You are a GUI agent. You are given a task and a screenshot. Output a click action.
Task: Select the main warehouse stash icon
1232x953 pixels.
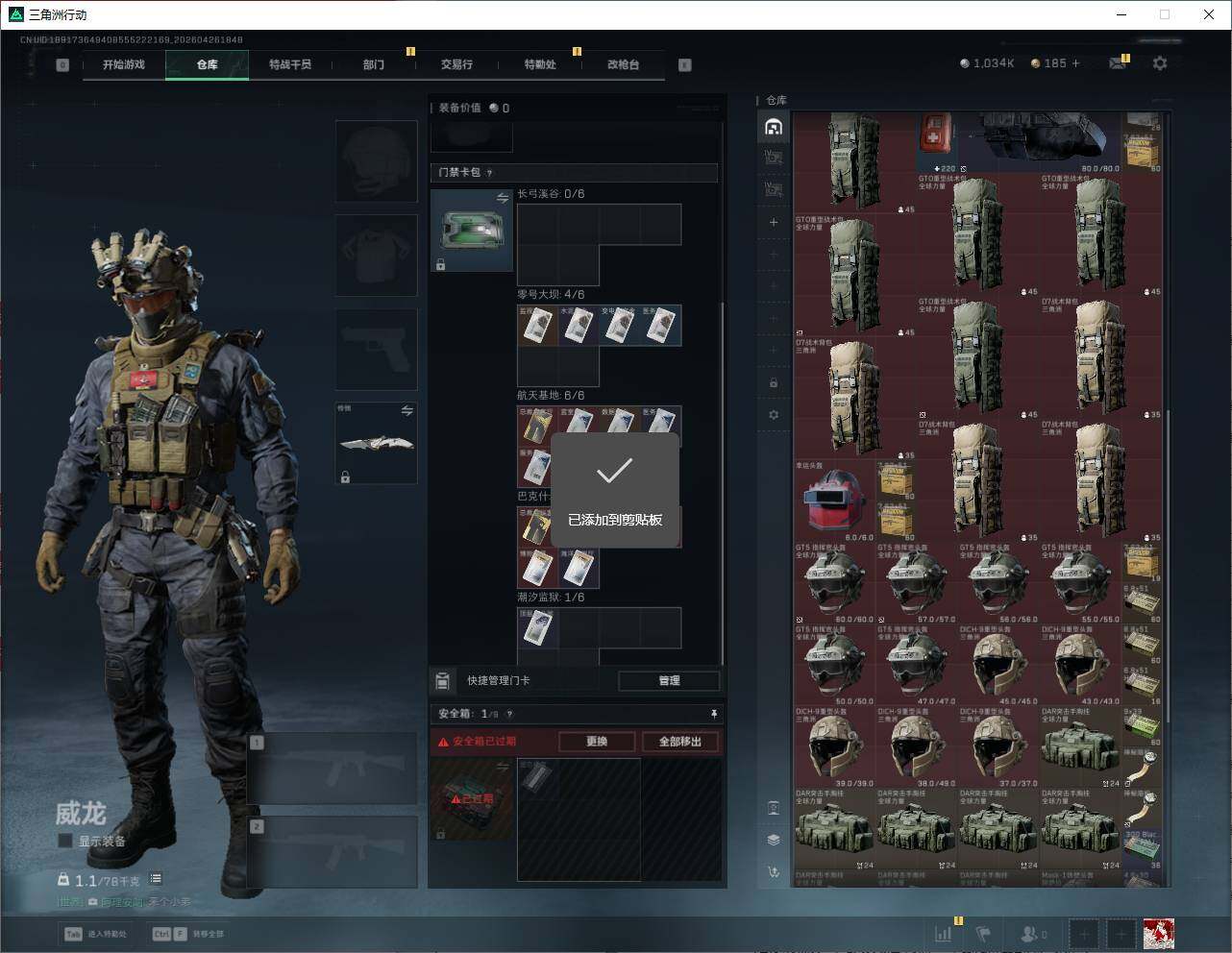coord(774,127)
